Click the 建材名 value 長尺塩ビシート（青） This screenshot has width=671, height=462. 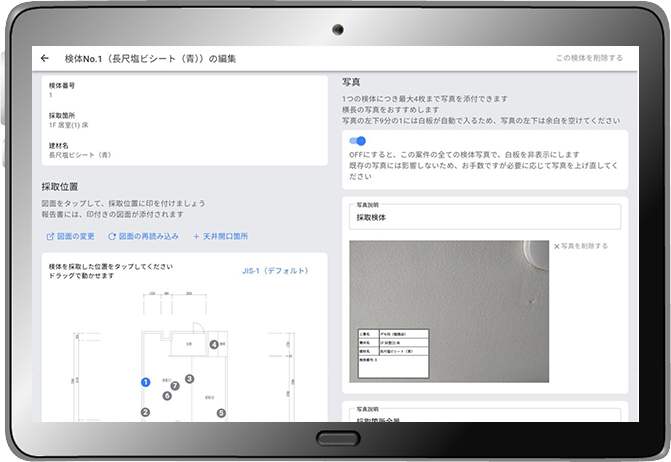point(80,155)
